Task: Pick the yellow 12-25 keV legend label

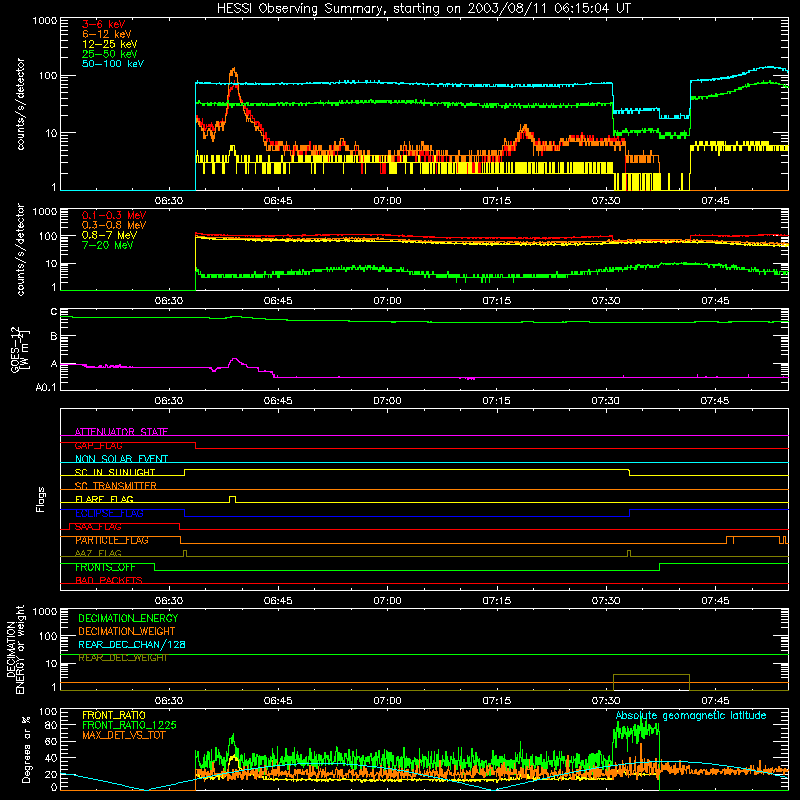Action: (109, 44)
